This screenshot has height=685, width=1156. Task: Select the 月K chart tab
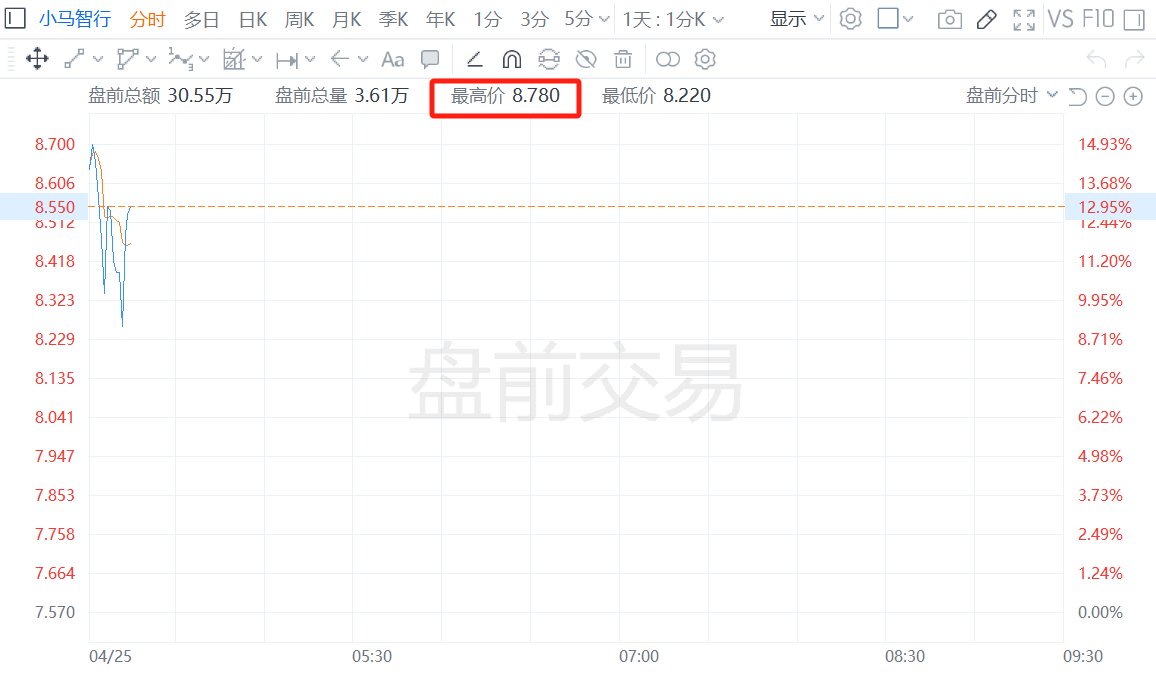[x=347, y=19]
